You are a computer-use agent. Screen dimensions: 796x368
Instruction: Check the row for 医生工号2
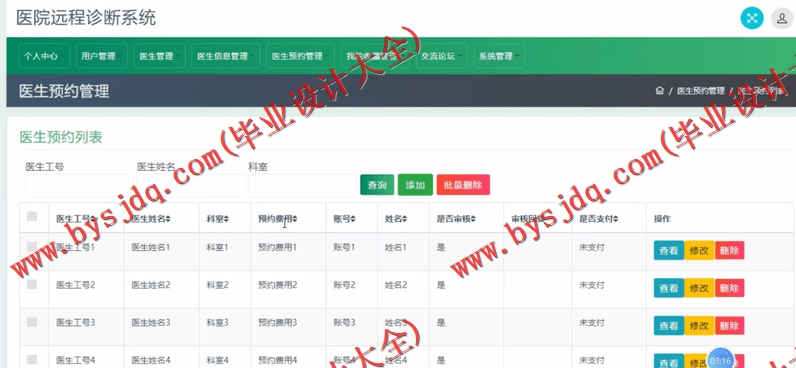coord(32,284)
